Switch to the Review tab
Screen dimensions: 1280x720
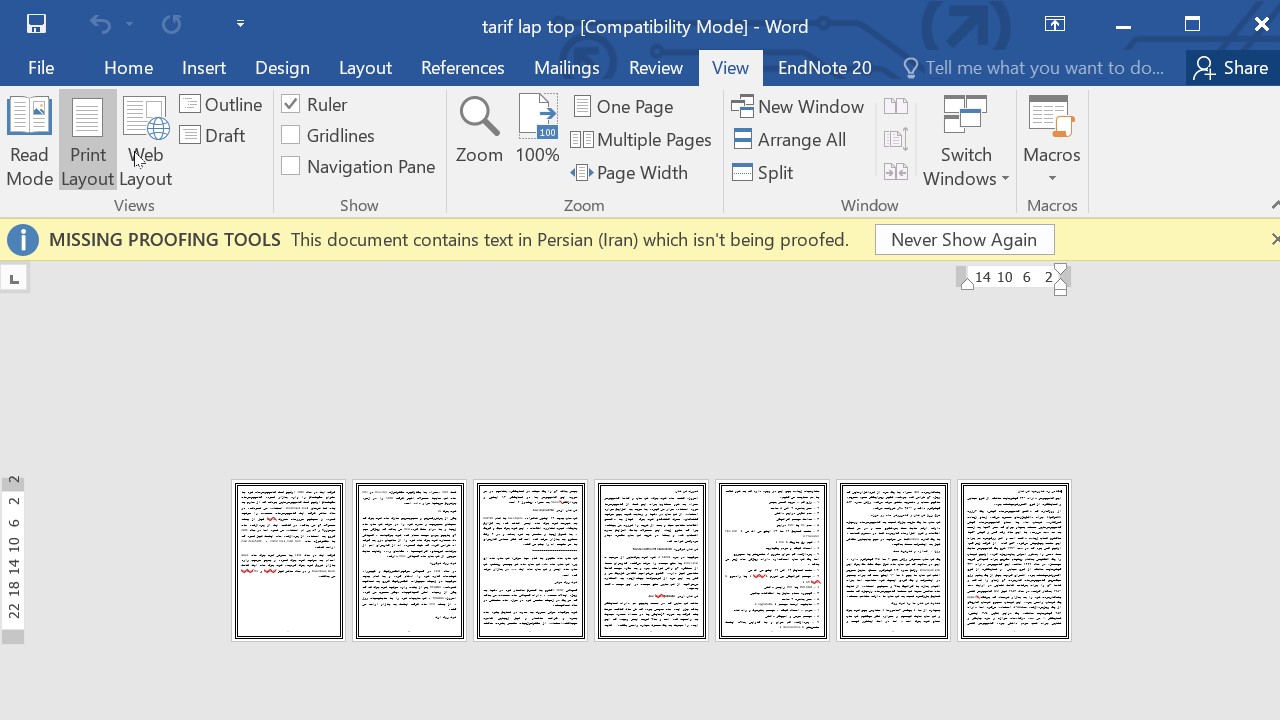point(656,68)
